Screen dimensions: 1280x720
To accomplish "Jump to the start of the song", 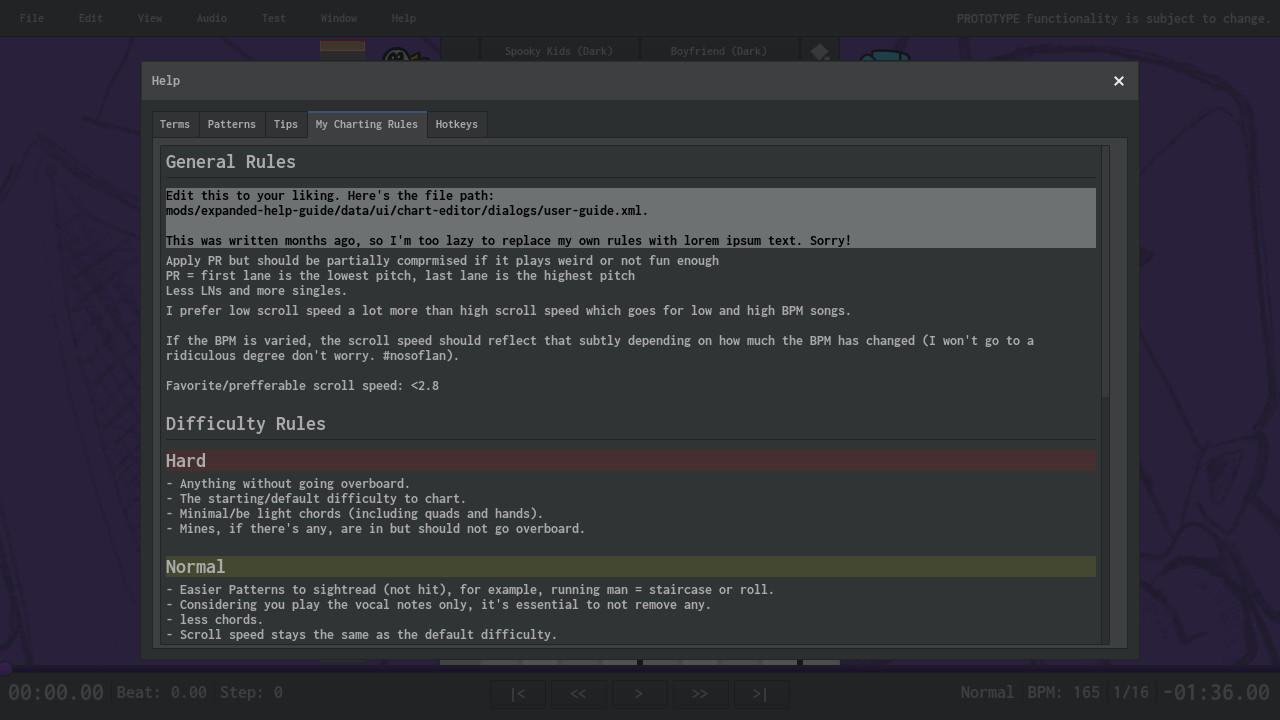I will pos(517,693).
